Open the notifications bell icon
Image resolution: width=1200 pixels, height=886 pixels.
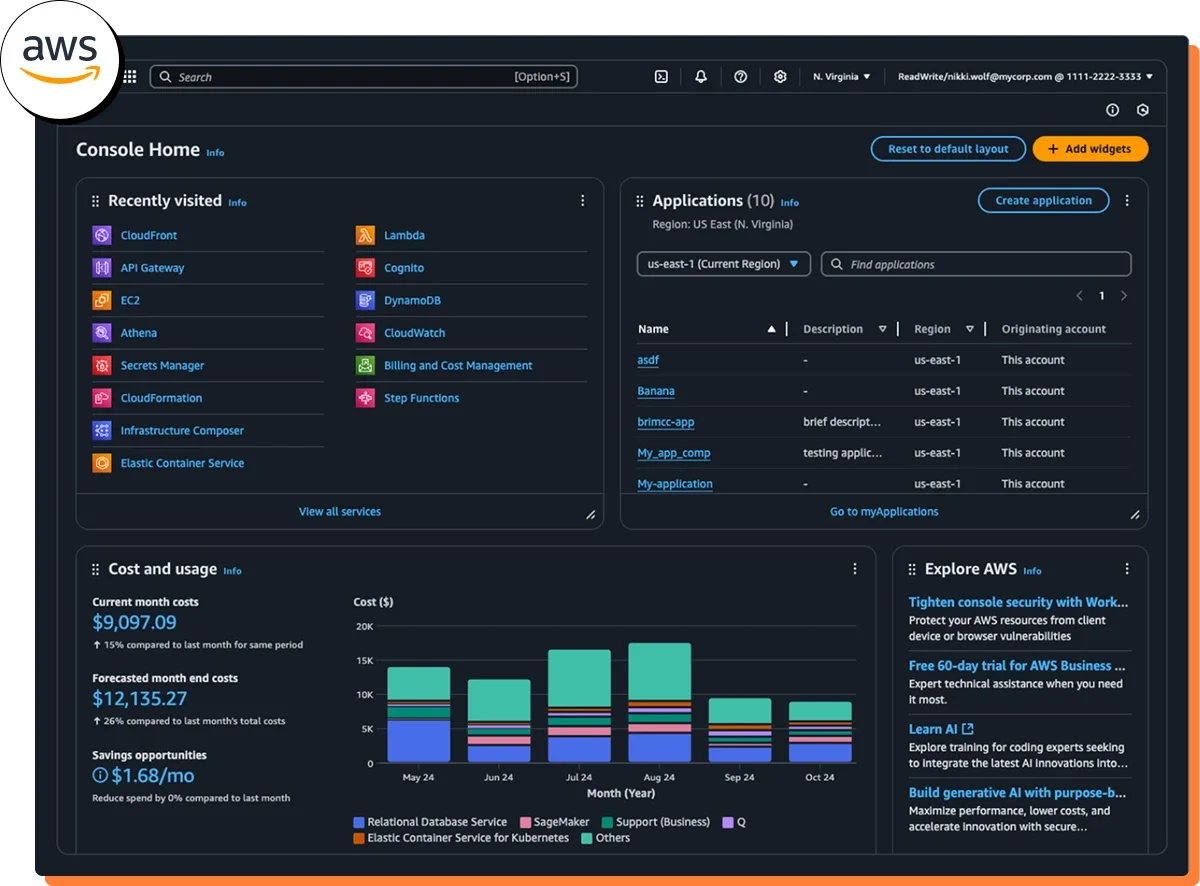coord(701,77)
